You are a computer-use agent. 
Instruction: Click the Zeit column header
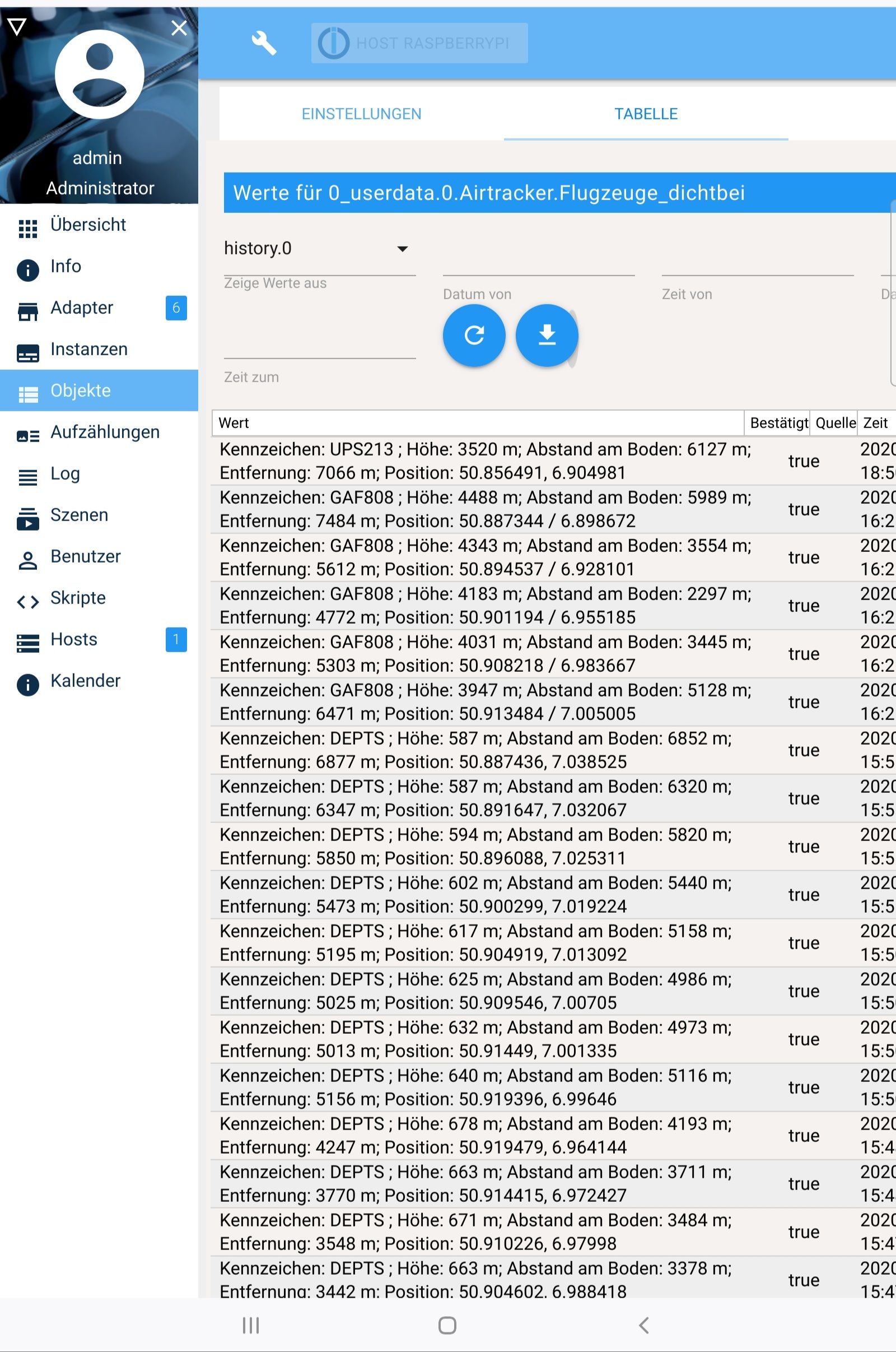click(x=876, y=423)
